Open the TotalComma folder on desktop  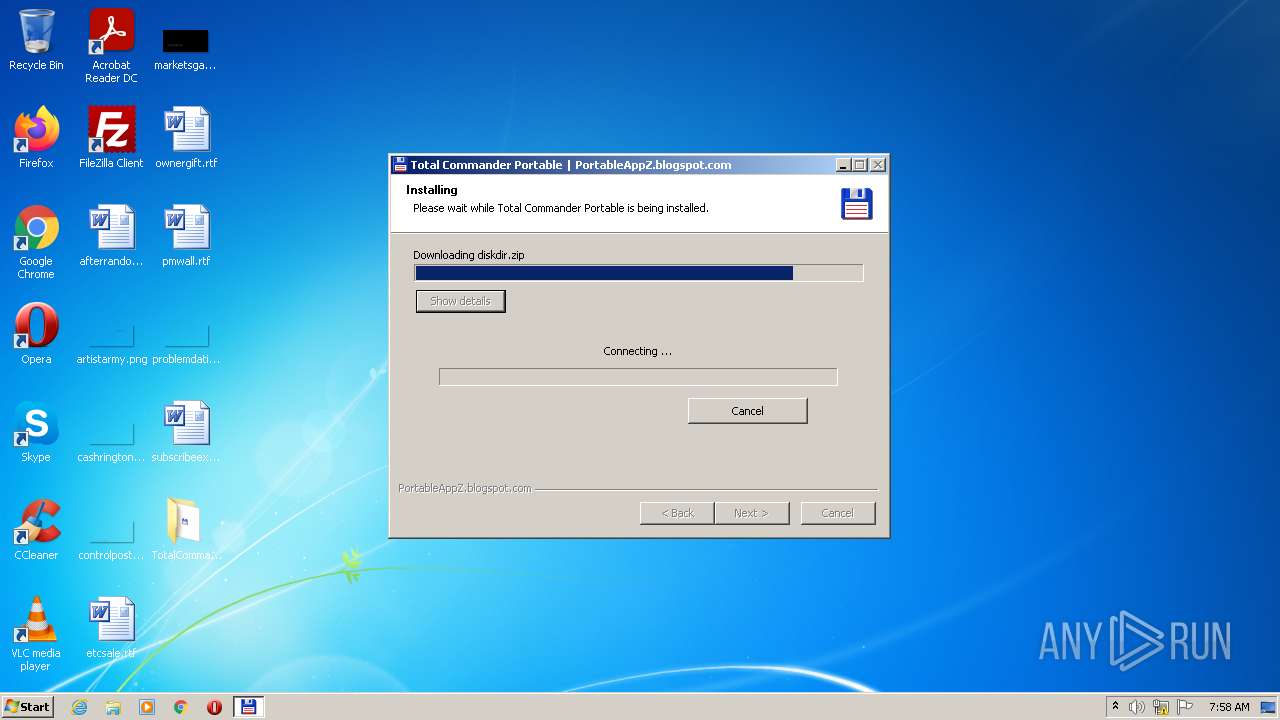coord(186,530)
